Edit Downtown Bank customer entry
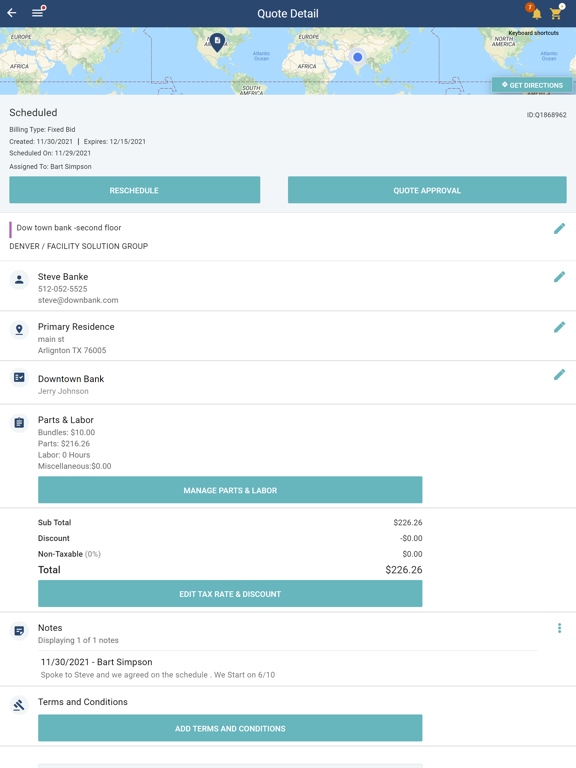Viewport: 576px width, 768px height. 559,375
